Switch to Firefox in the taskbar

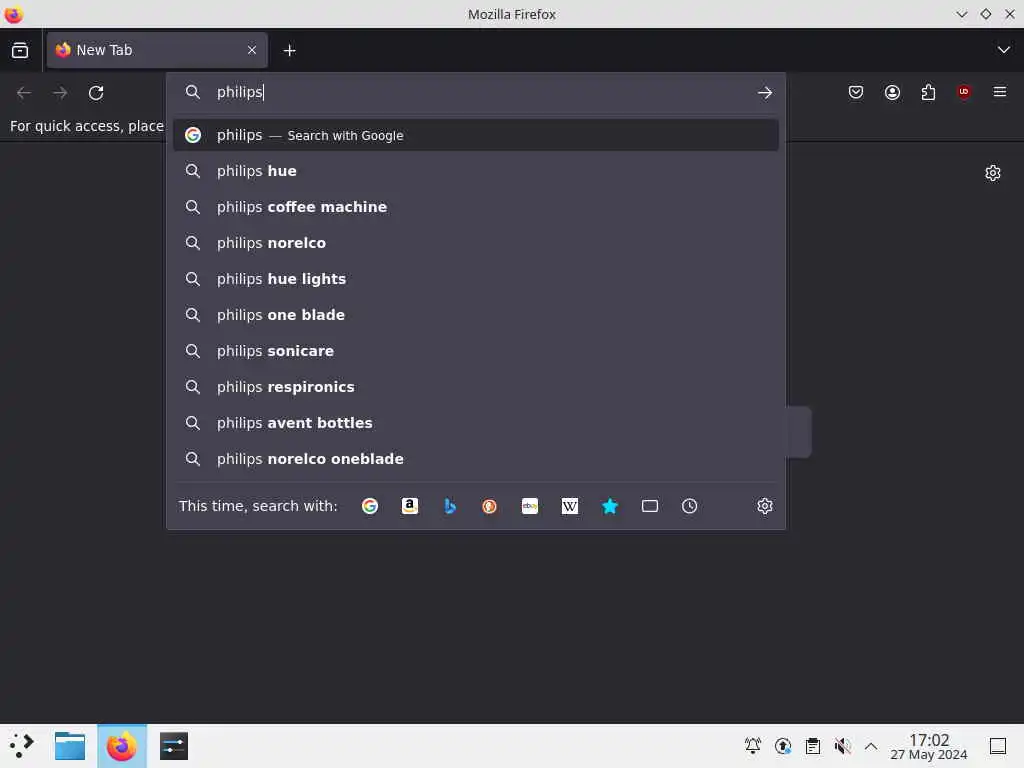122,746
